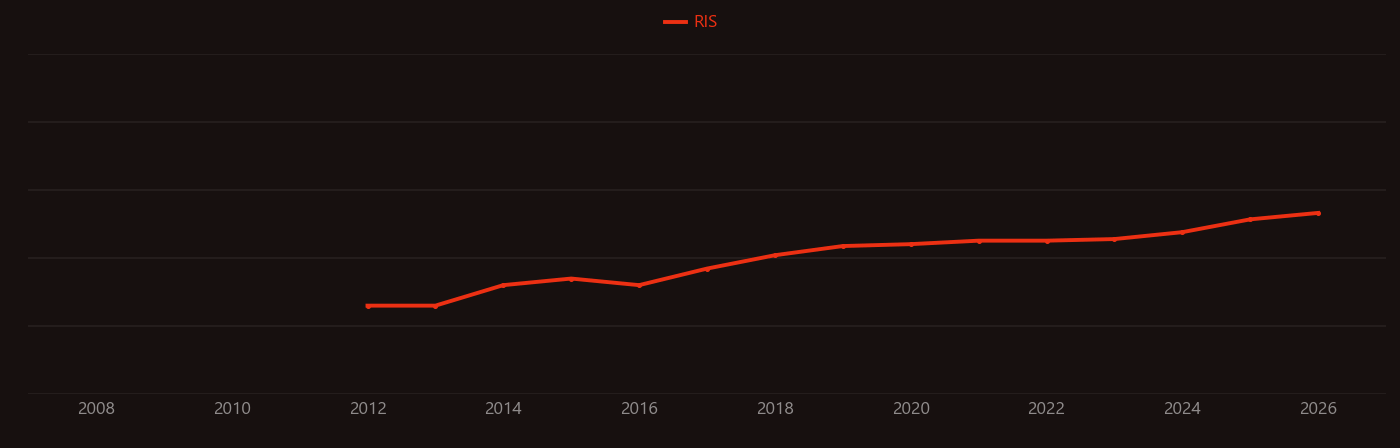Select the 2018 data point on RIS line
Image resolution: width=1400 pixels, height=448 pixels.
[775, 255]
